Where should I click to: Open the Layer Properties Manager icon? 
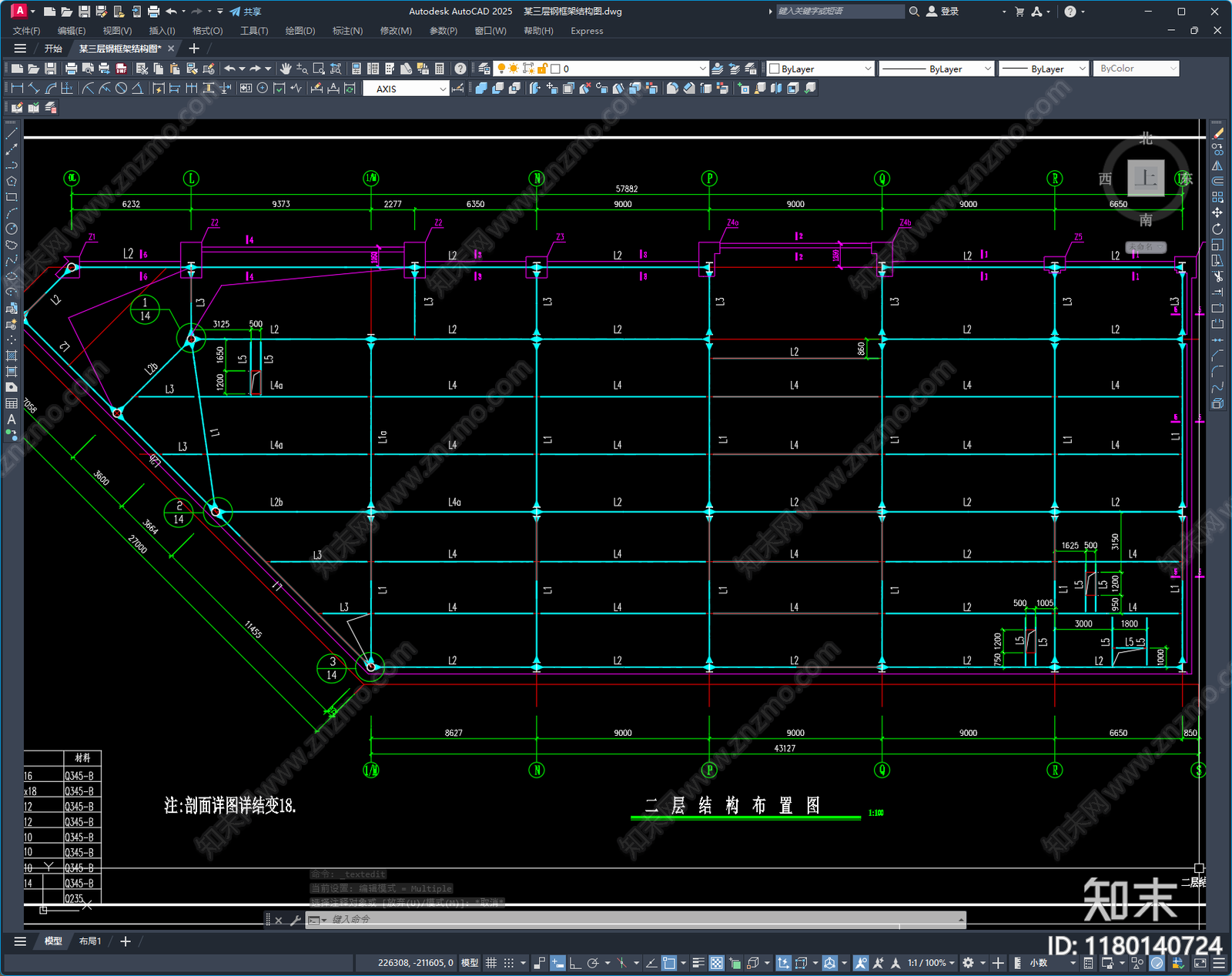click(x=484, y=69)
